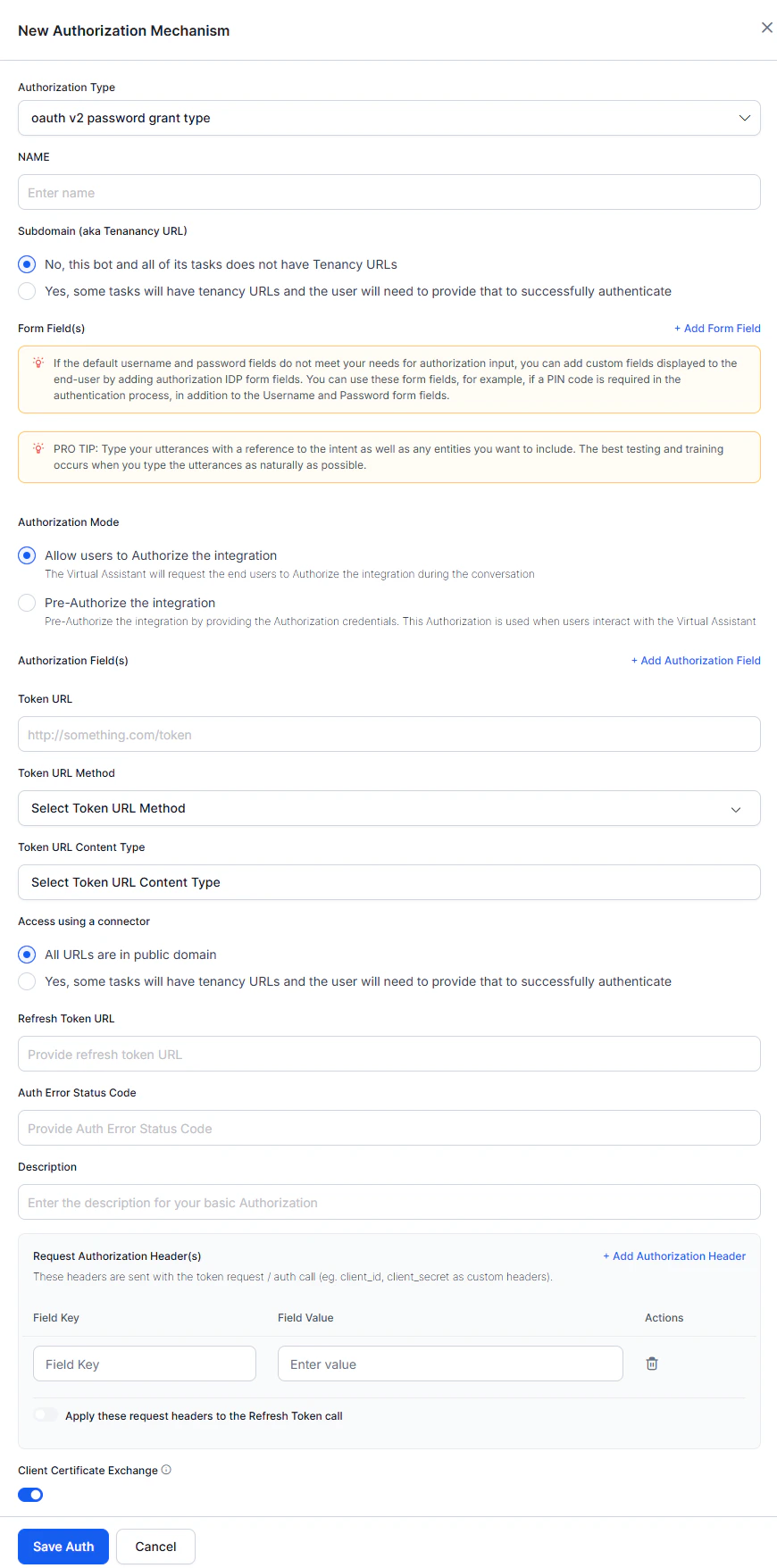Click the lightbulb icon in the PRO TIP box
Viewport: 777px width, 1568px height.
(x=37, y=448)
